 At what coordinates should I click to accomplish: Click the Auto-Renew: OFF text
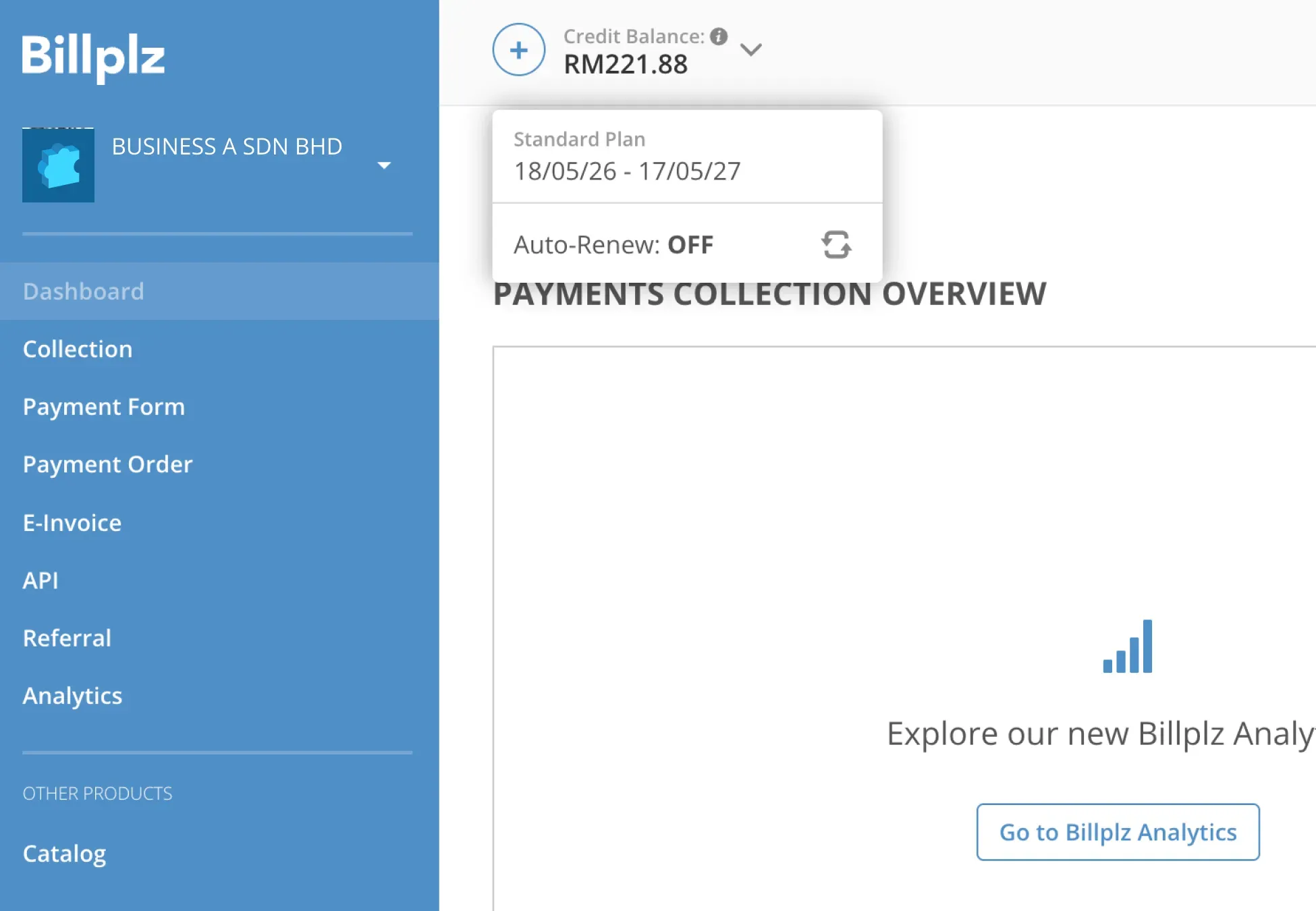click(x=613, y=244)
